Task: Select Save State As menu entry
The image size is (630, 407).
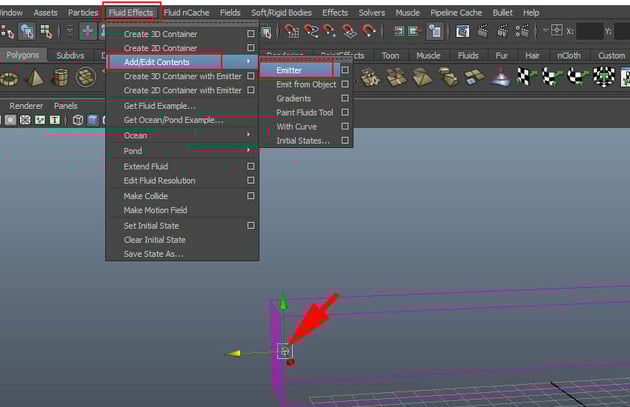Action: [x=153, y=254]
